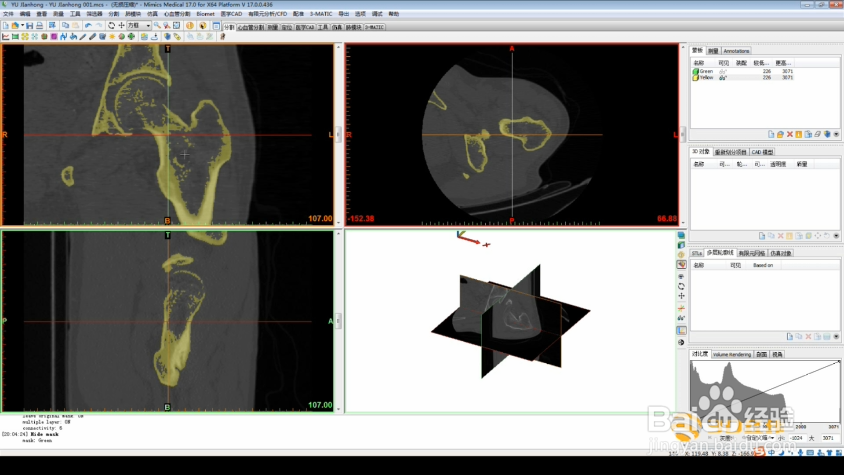This screenshot has width=844, height=475.
Task: Toggle clipping icon on 3D view sidebar
Action: point(681,309)
